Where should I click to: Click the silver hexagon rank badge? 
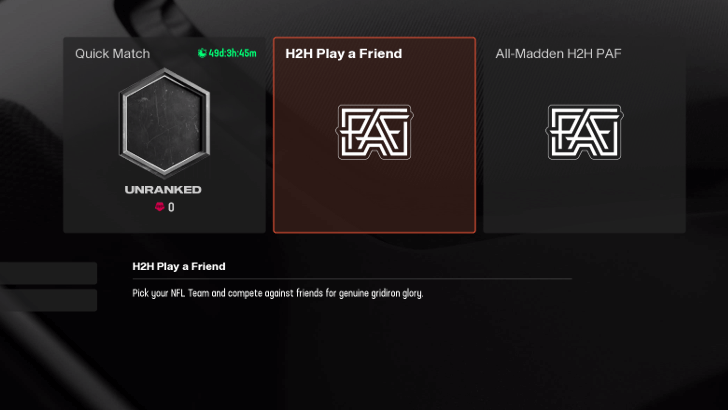pos(165,123)
